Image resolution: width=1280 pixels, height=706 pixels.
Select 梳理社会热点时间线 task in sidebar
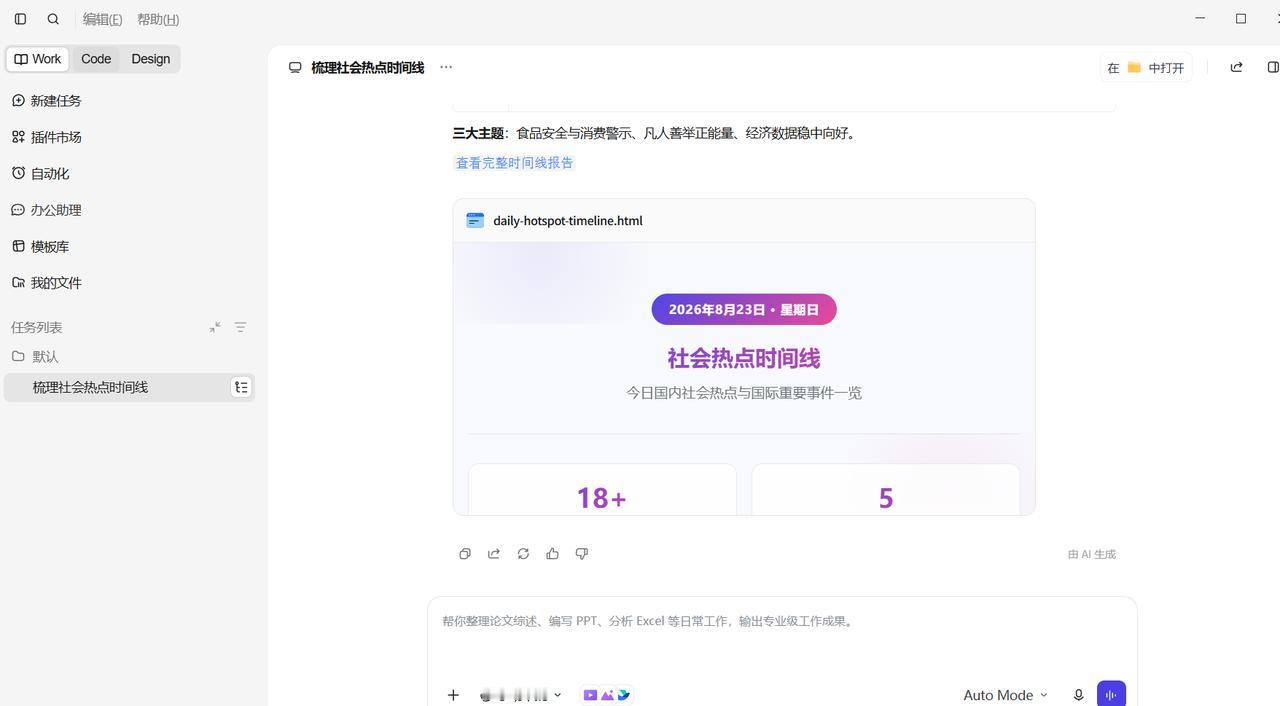tap(129, 387)
